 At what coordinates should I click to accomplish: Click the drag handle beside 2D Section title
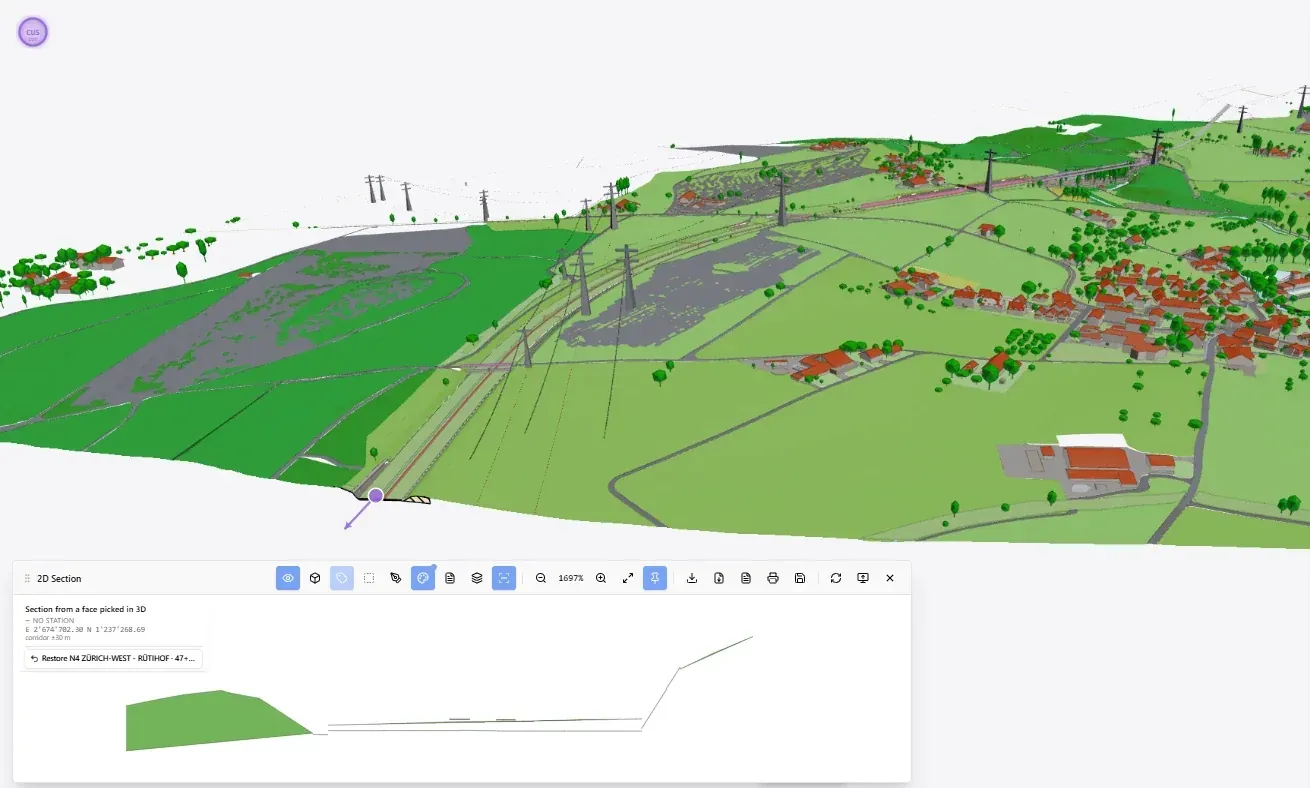27,579
